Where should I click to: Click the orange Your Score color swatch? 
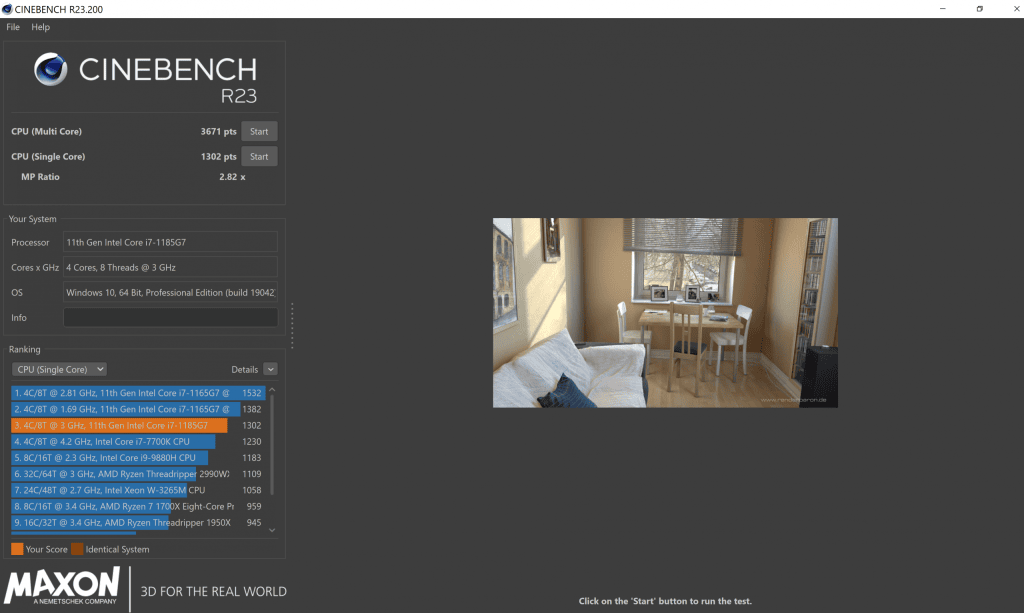(x=17, y=549)
